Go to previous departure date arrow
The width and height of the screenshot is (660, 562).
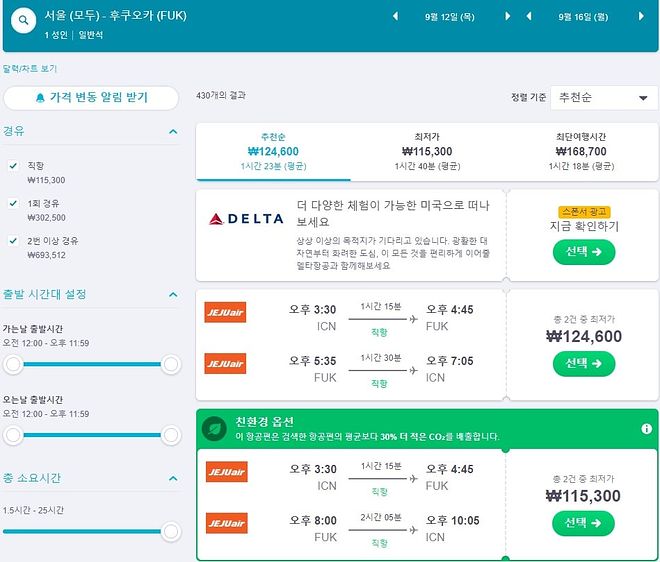[x=395, y=17]
